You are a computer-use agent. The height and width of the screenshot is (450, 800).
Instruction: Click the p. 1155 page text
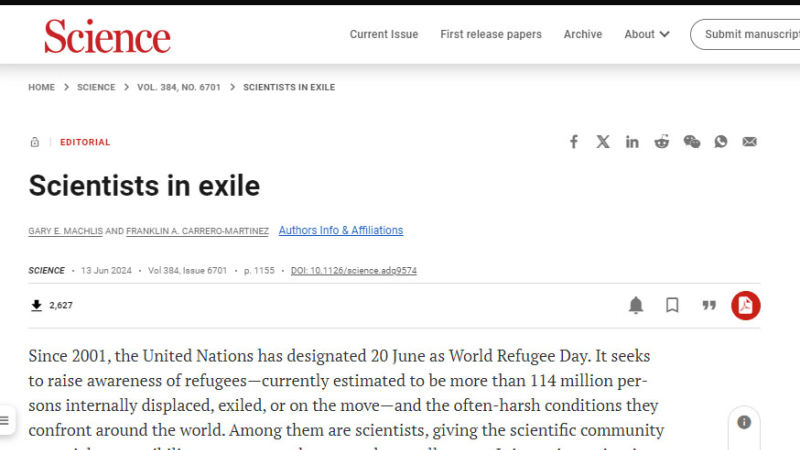[259, 270]
